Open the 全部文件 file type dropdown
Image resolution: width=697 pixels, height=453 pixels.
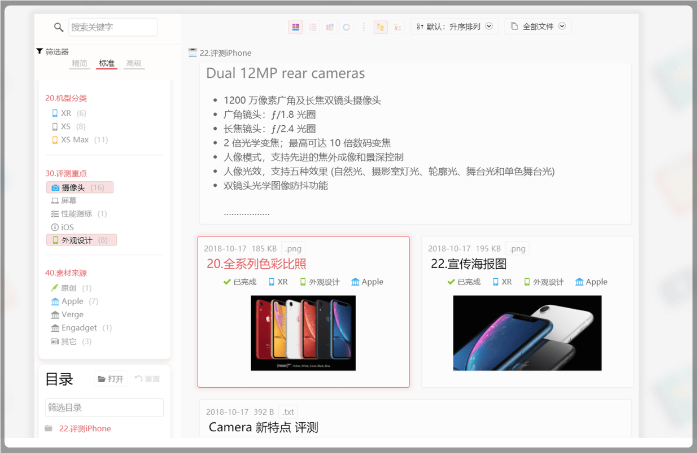538,27
